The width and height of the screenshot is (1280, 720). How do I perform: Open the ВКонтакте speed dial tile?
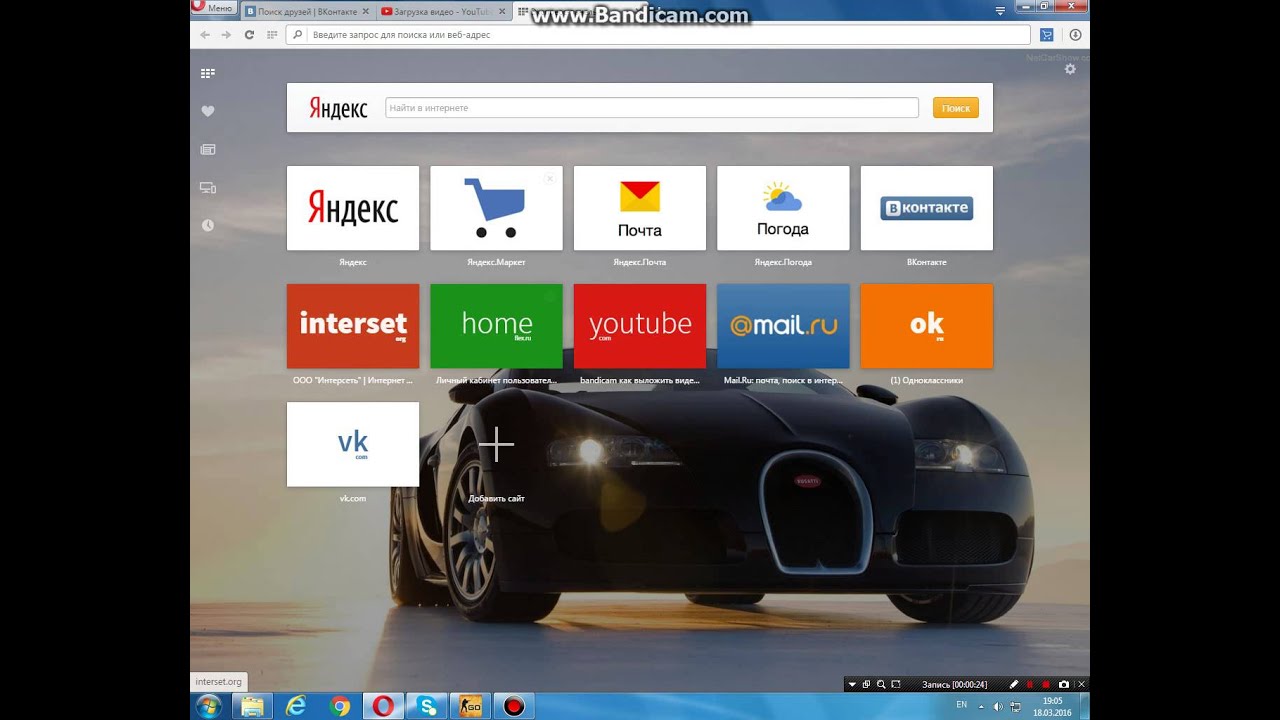click(927, 208)
